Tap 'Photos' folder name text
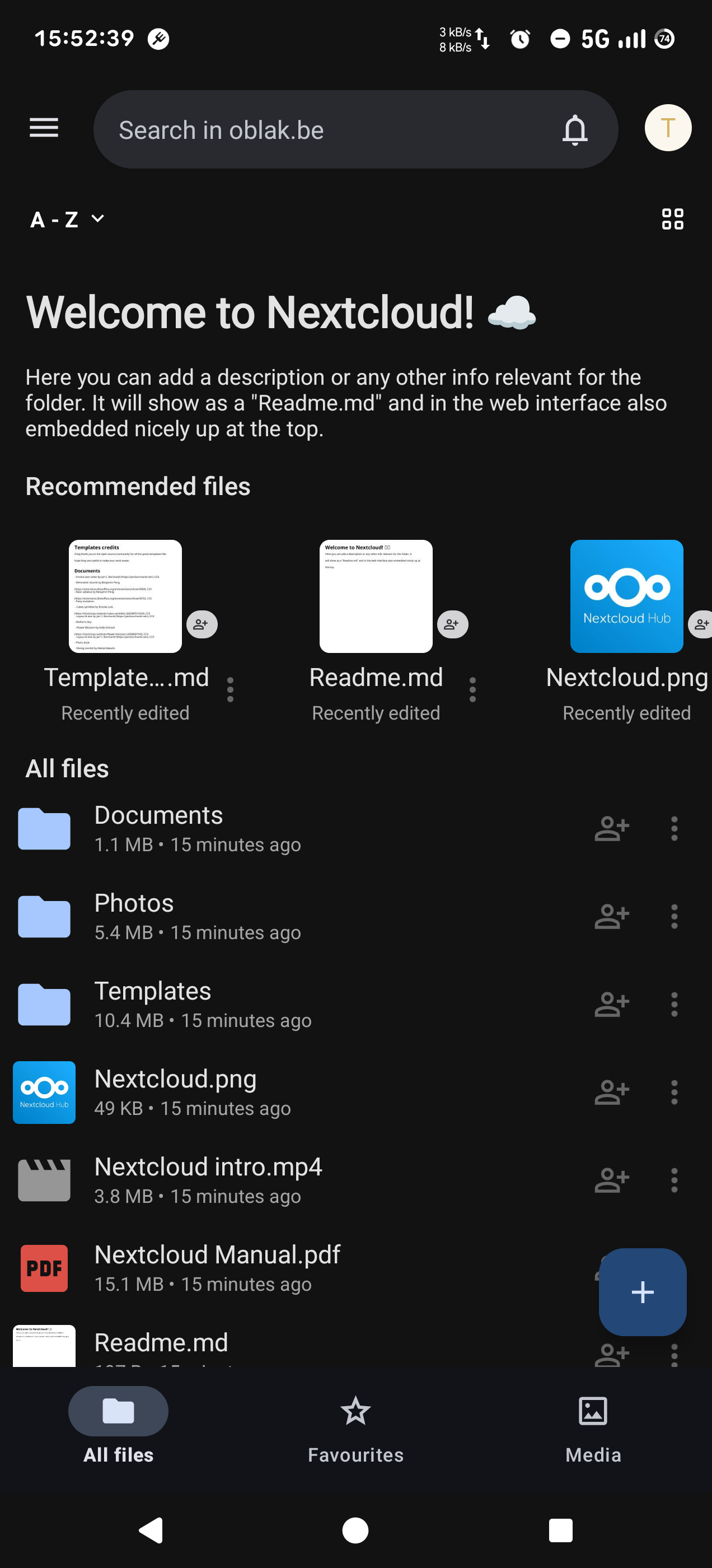This screenshot has height=1568, width=712. (x=134, y=903)
